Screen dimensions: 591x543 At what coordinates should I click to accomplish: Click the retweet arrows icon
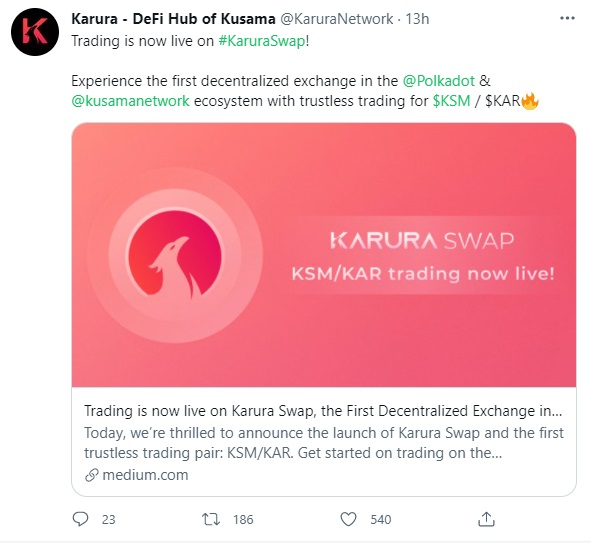click(x=211, y=520)
